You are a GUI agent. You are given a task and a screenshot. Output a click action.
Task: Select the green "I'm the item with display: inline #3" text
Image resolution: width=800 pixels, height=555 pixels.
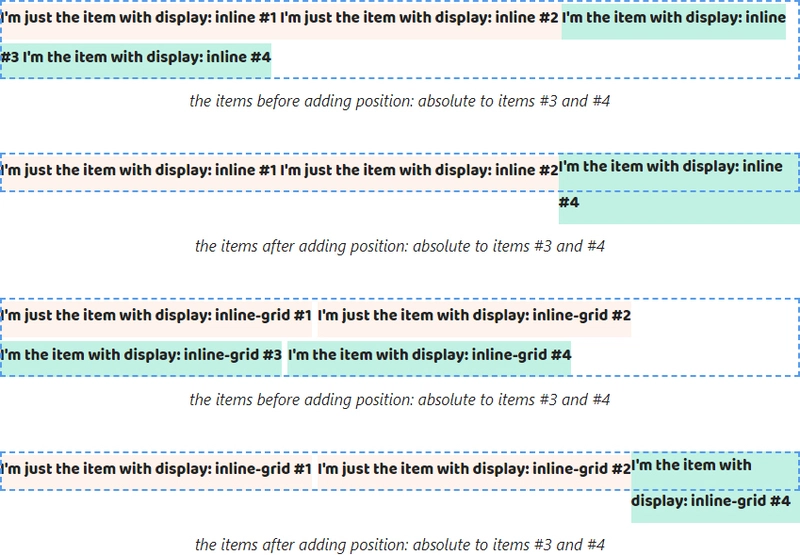coord(673,18)
